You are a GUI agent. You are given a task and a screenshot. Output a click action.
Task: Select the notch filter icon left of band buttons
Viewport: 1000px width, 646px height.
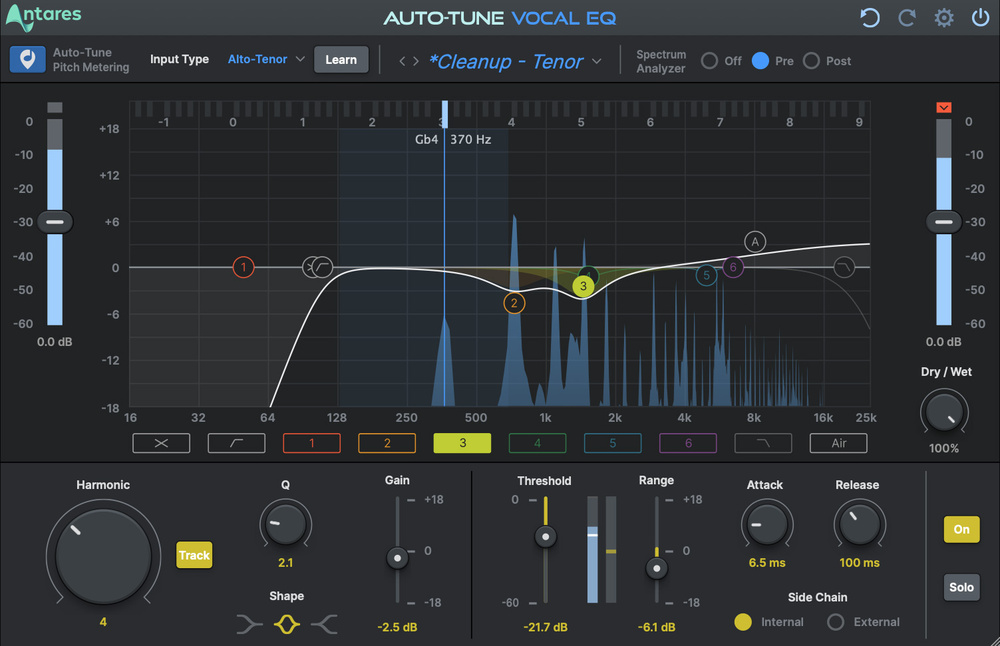[161, 443]
